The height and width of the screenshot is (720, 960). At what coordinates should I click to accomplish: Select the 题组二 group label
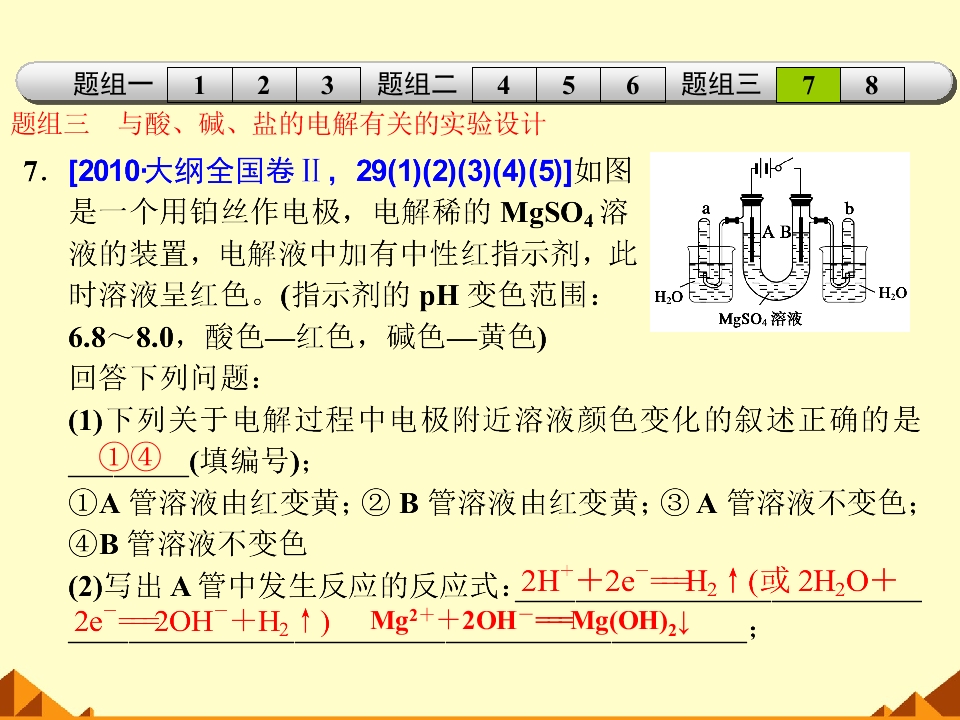pos(416,84)
